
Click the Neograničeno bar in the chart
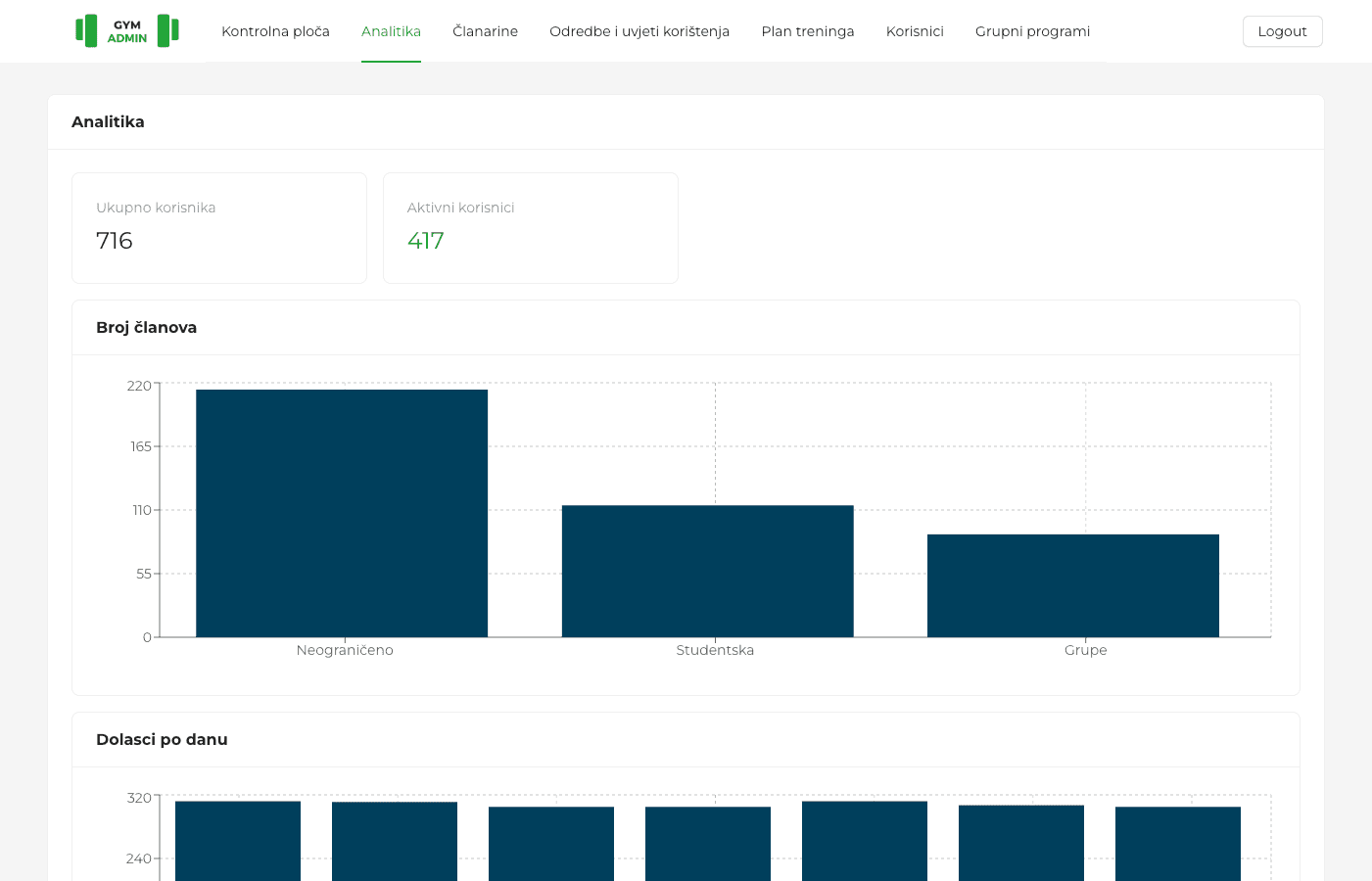[342, 513]
